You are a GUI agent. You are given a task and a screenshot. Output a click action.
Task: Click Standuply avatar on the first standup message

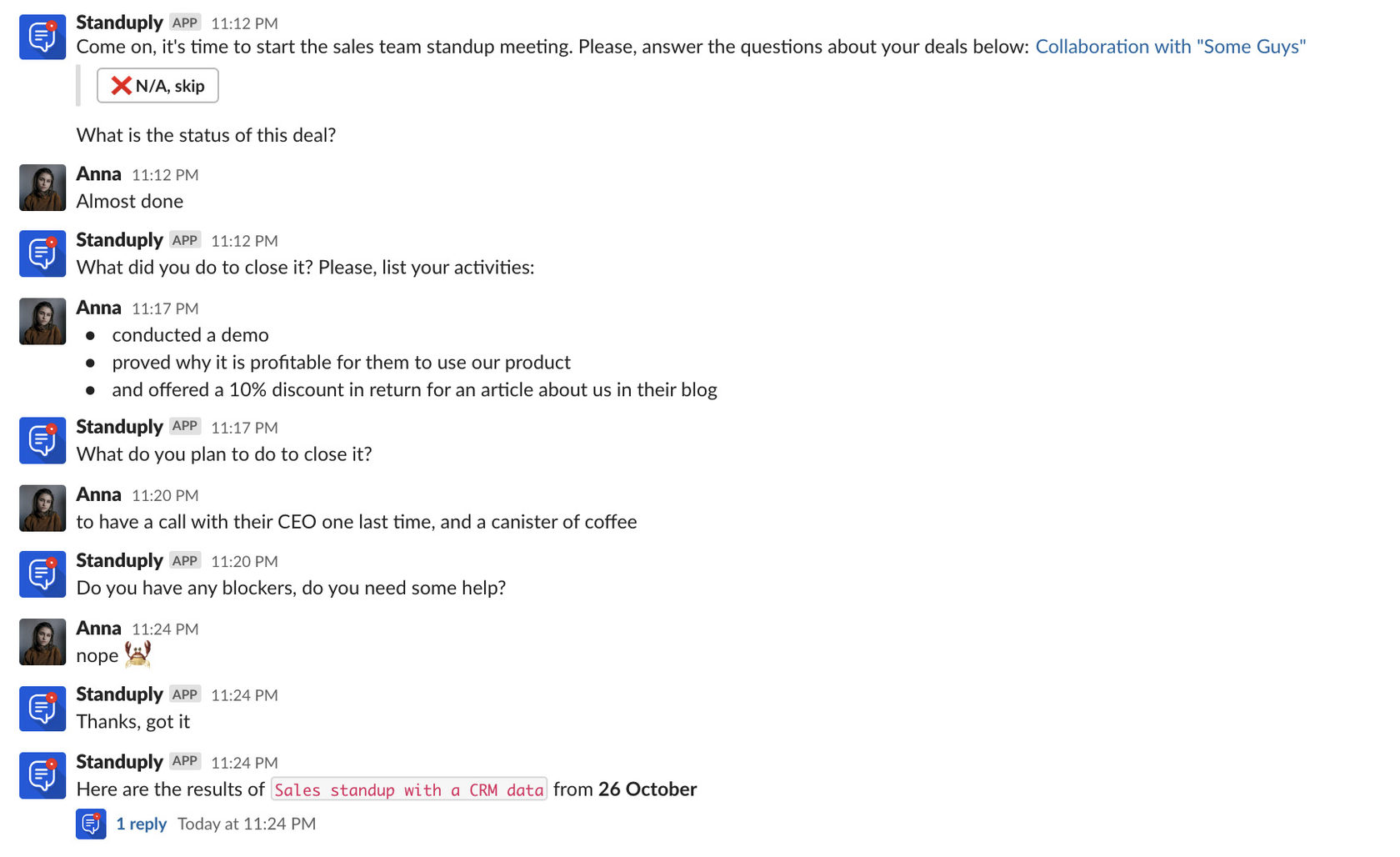(x=42, y=37)
